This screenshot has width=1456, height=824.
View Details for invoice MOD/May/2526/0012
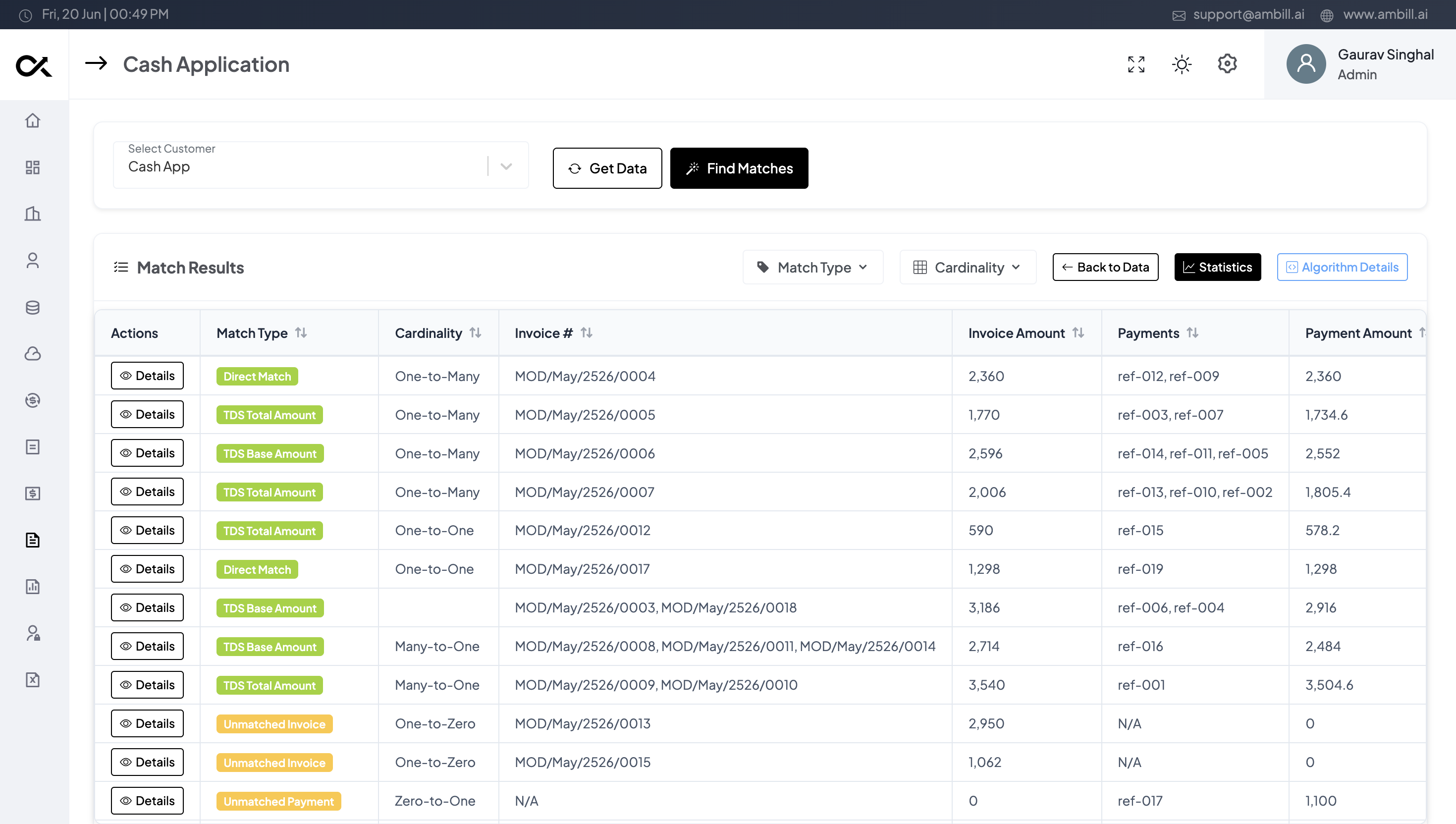click(147, 530)
